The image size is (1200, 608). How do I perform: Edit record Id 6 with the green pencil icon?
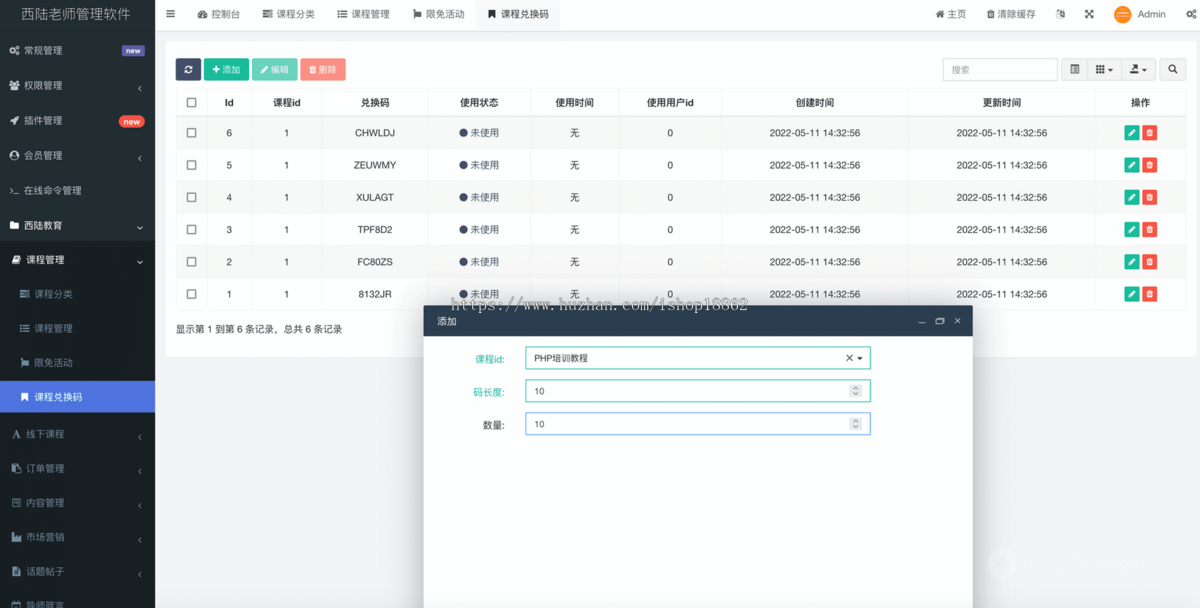tap(1131, 132)
